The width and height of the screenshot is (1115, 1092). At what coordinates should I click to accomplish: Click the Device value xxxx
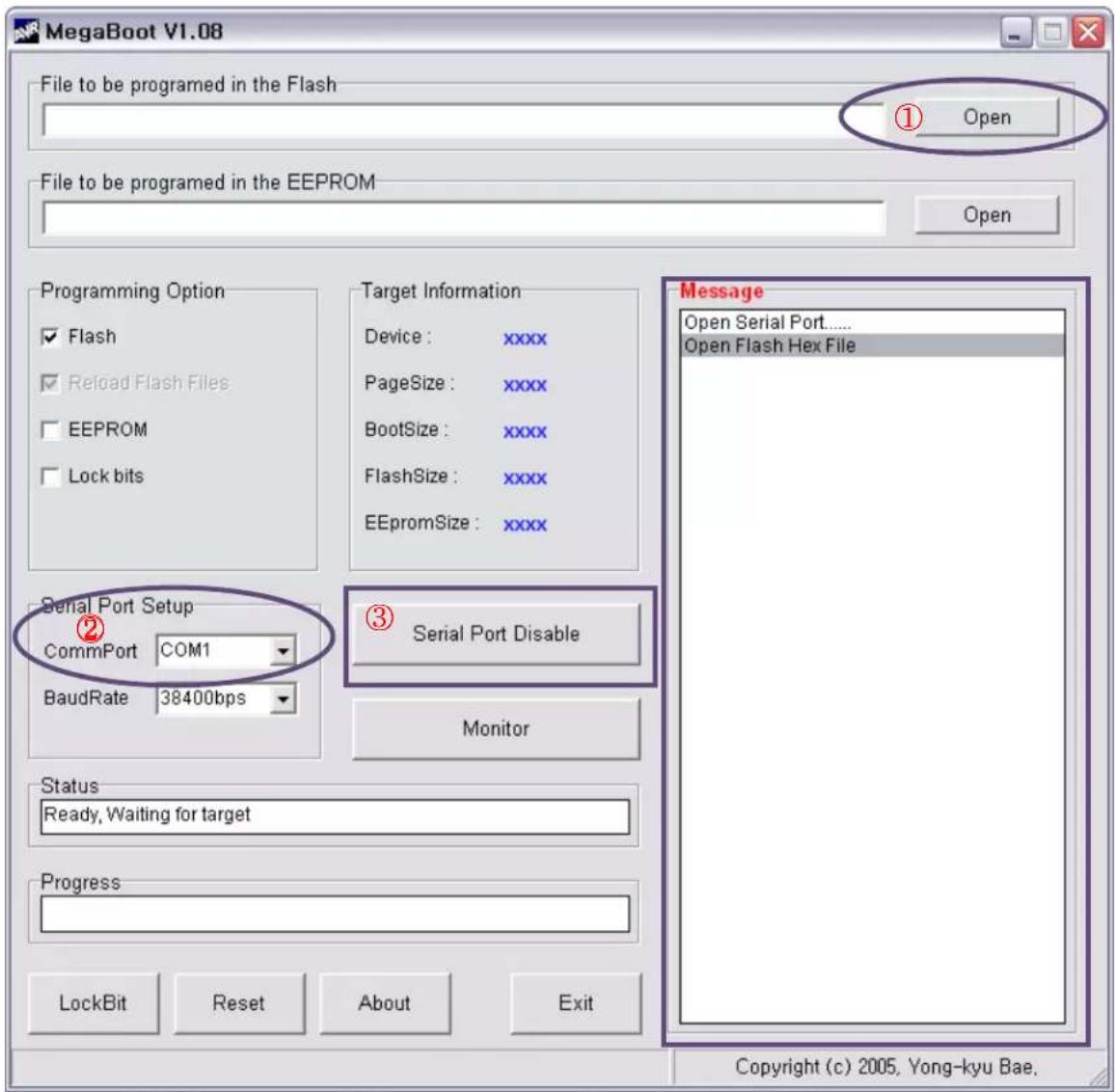tap(525, 339)
